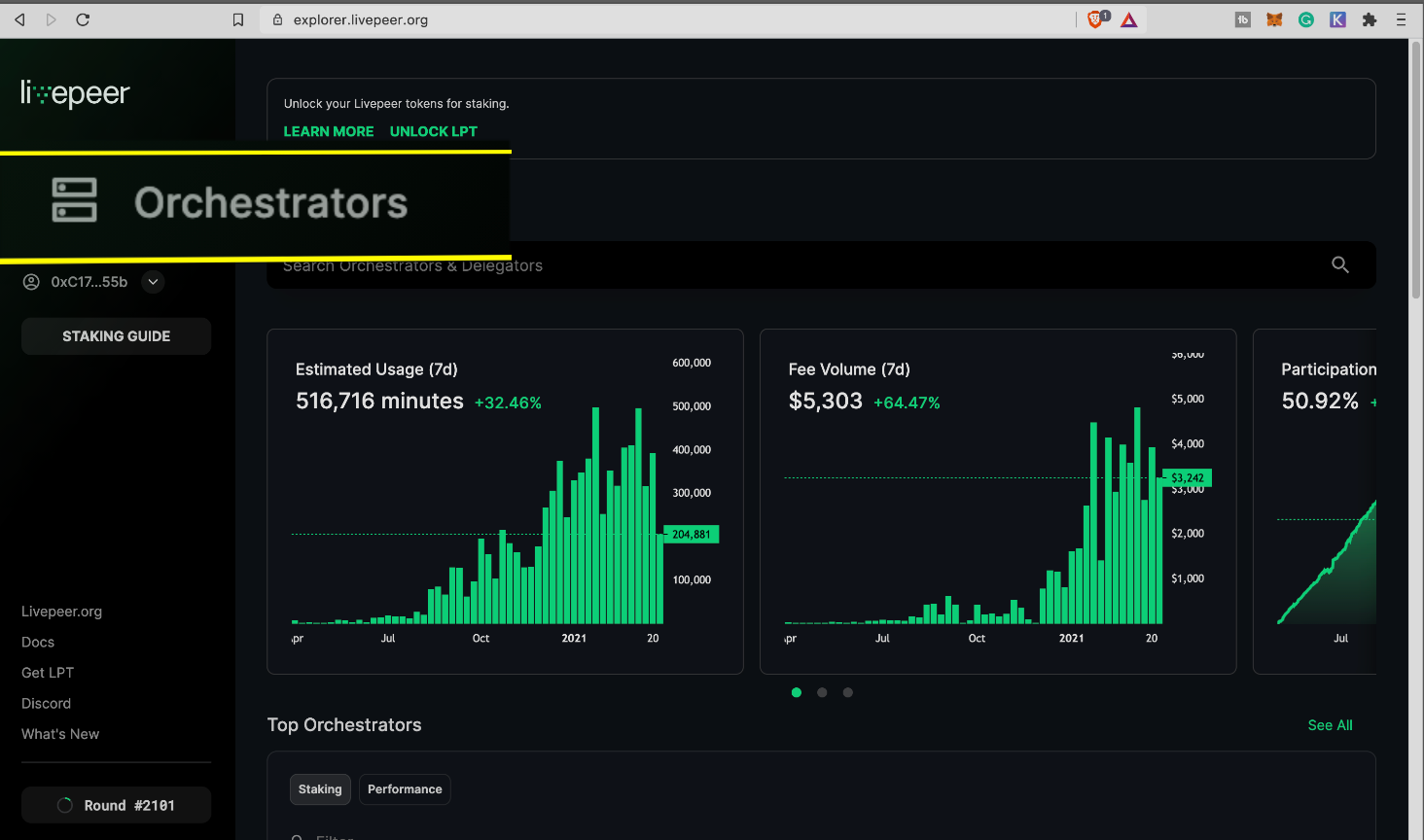The width and height of the screenshot is (1424, 840).
Task: Open the MetaMask fox extension
Action: pyautogui.click(x=1274, y=19)
